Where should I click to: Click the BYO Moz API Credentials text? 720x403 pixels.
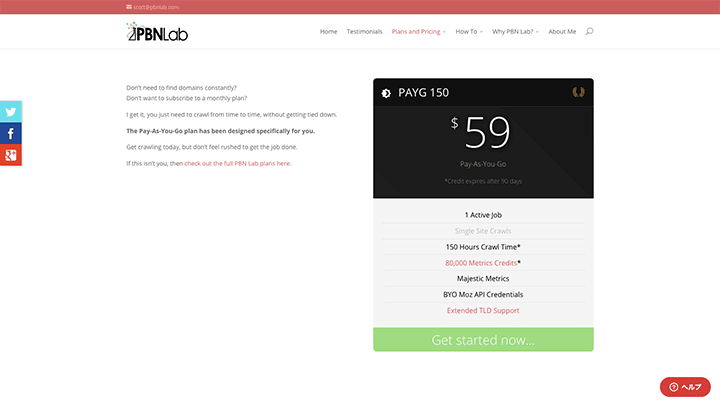tap(483, 295)
